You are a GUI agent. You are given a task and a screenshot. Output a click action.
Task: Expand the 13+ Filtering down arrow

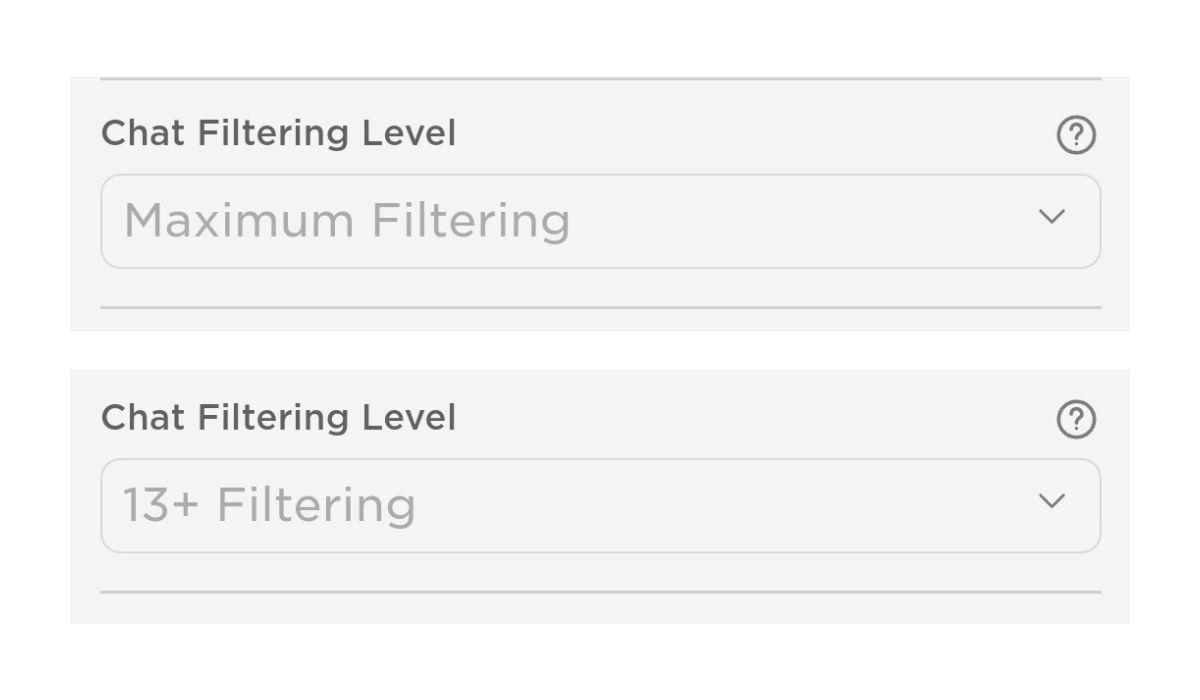(1051, 501)
